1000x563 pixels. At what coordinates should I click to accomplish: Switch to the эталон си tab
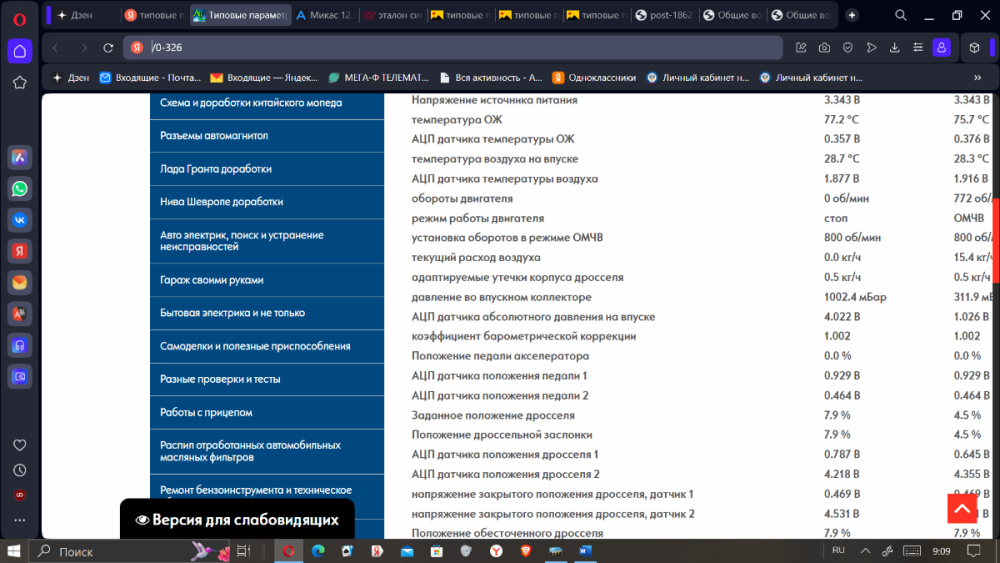[x=393, y=15]
